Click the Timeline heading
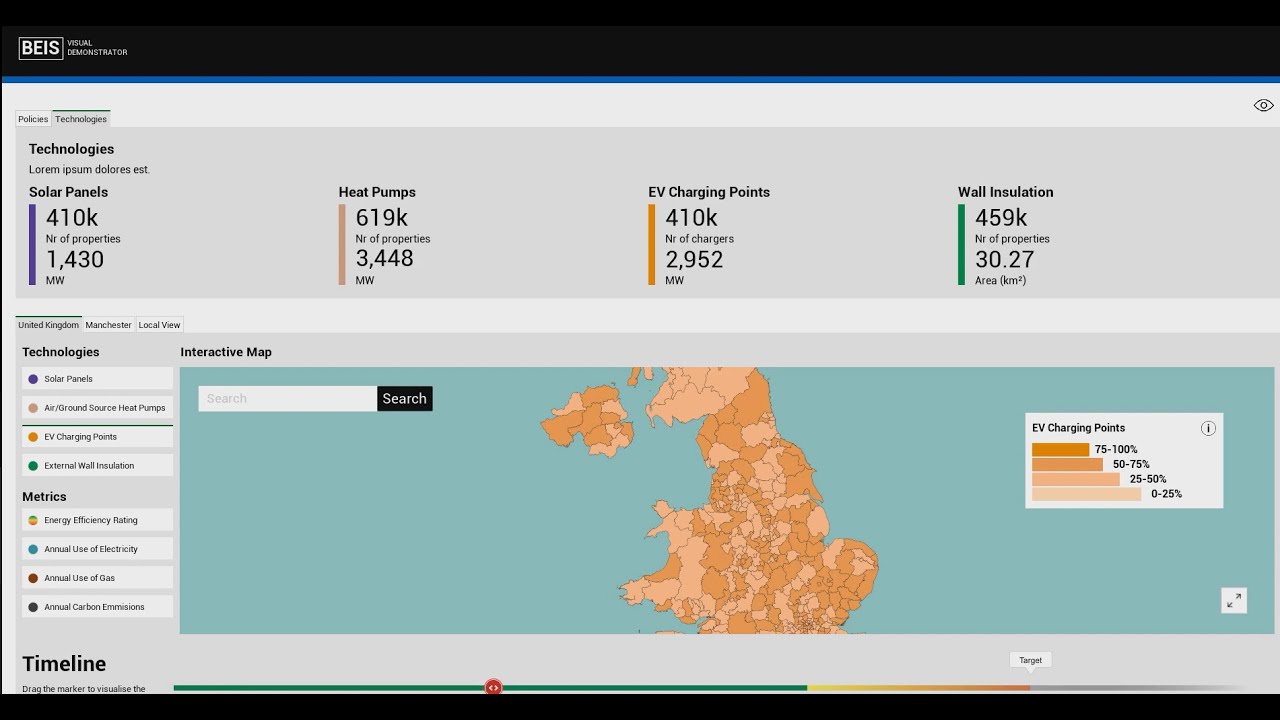The height and width of the screenshot is (720, 1280). [64, 664]
